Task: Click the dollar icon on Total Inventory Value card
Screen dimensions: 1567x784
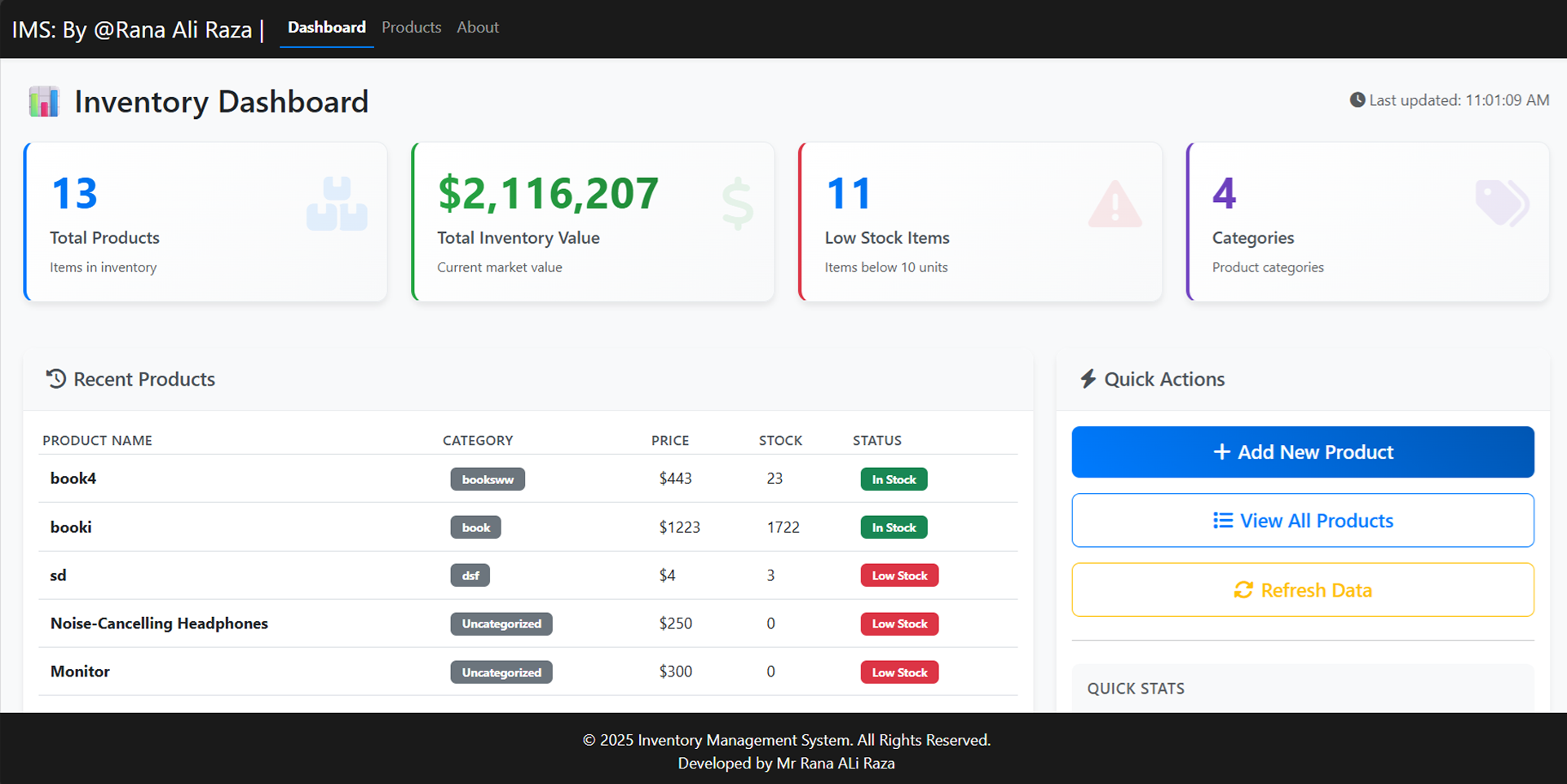Action: [736, 202]
